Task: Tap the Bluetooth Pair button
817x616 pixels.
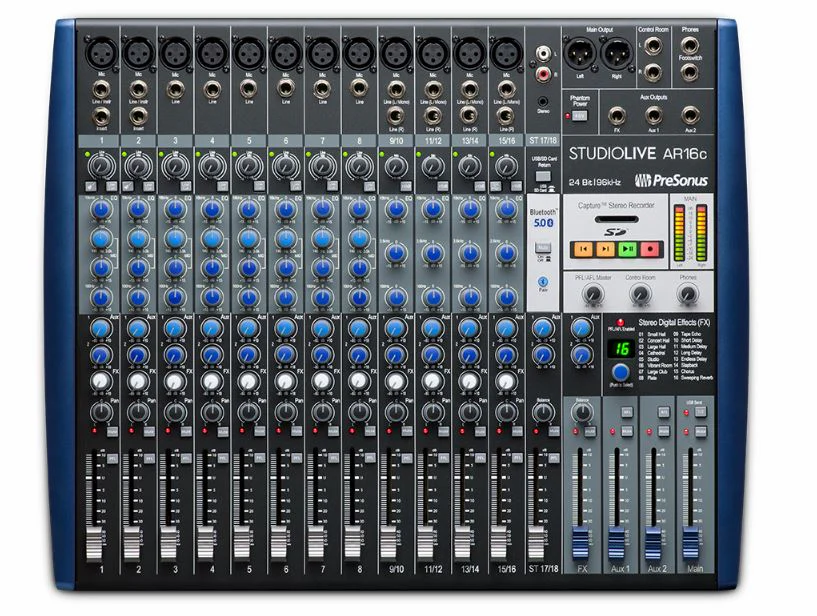Action: point(542,281)
